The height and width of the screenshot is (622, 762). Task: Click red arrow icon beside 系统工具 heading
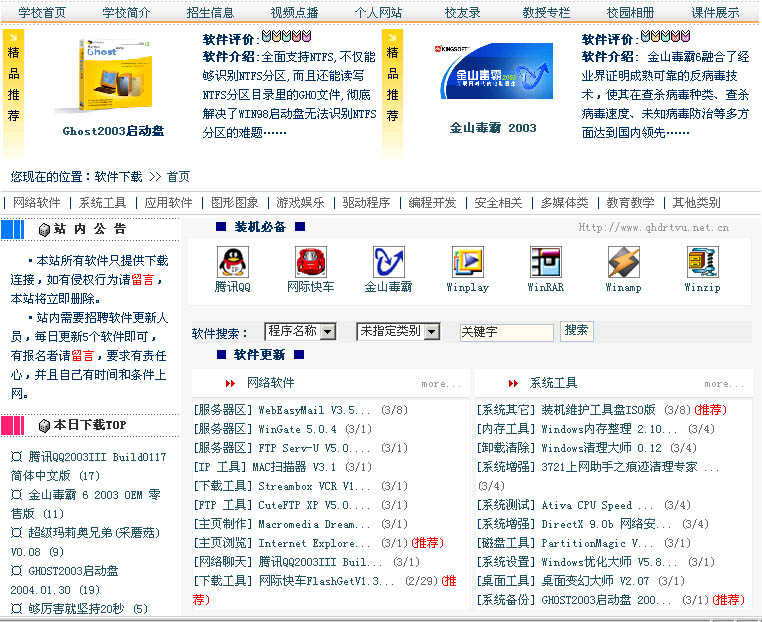pos(513,383)
